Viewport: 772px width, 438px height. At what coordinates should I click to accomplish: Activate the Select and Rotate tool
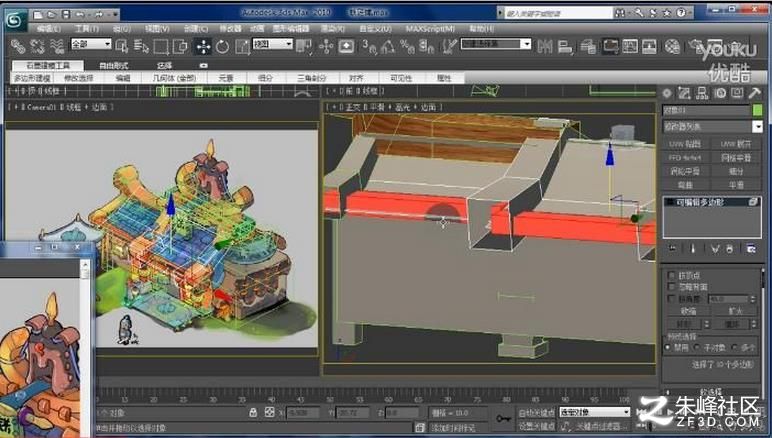point(223,47)
